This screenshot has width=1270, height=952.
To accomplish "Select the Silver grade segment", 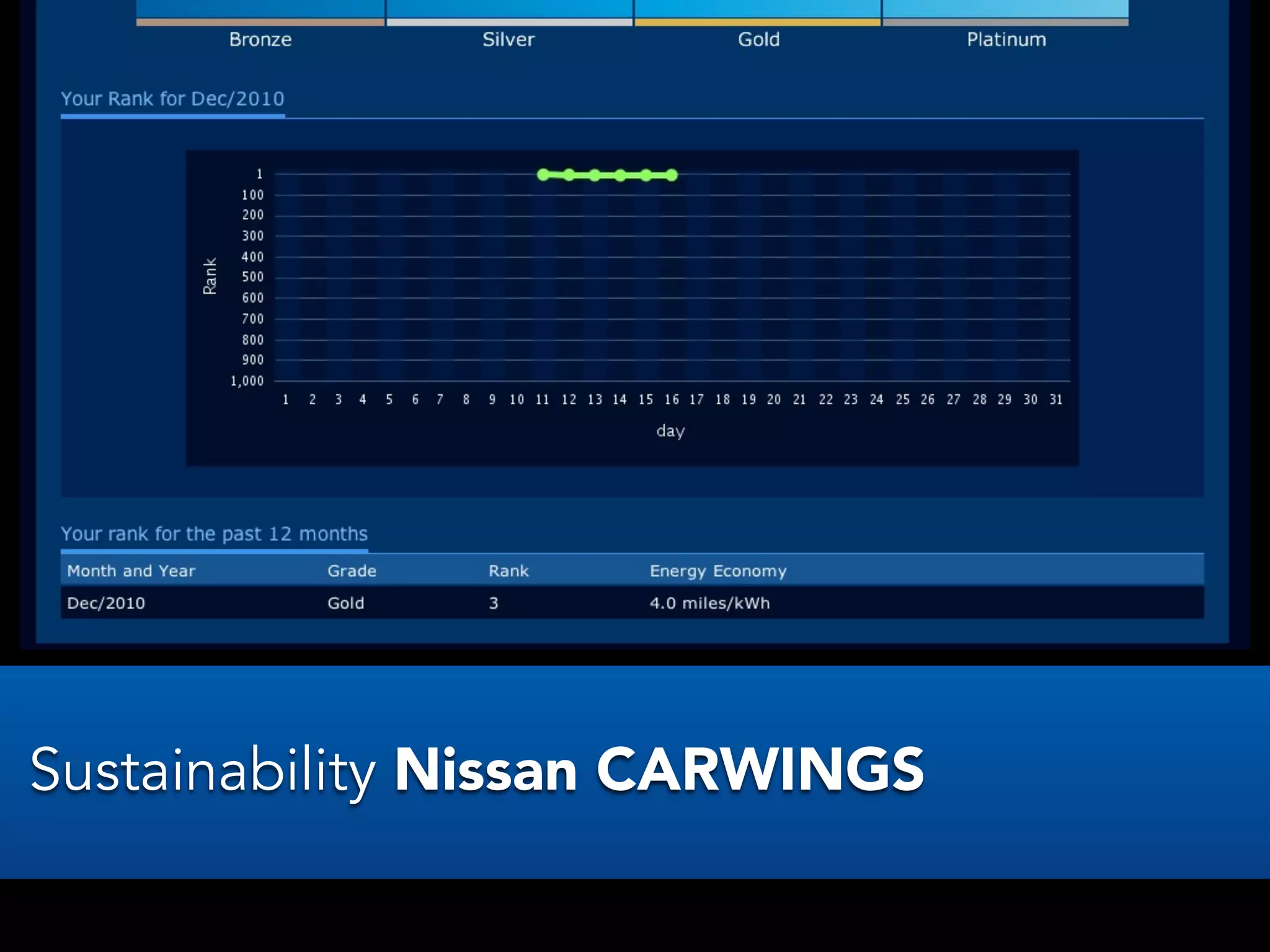I will (509, 14).
